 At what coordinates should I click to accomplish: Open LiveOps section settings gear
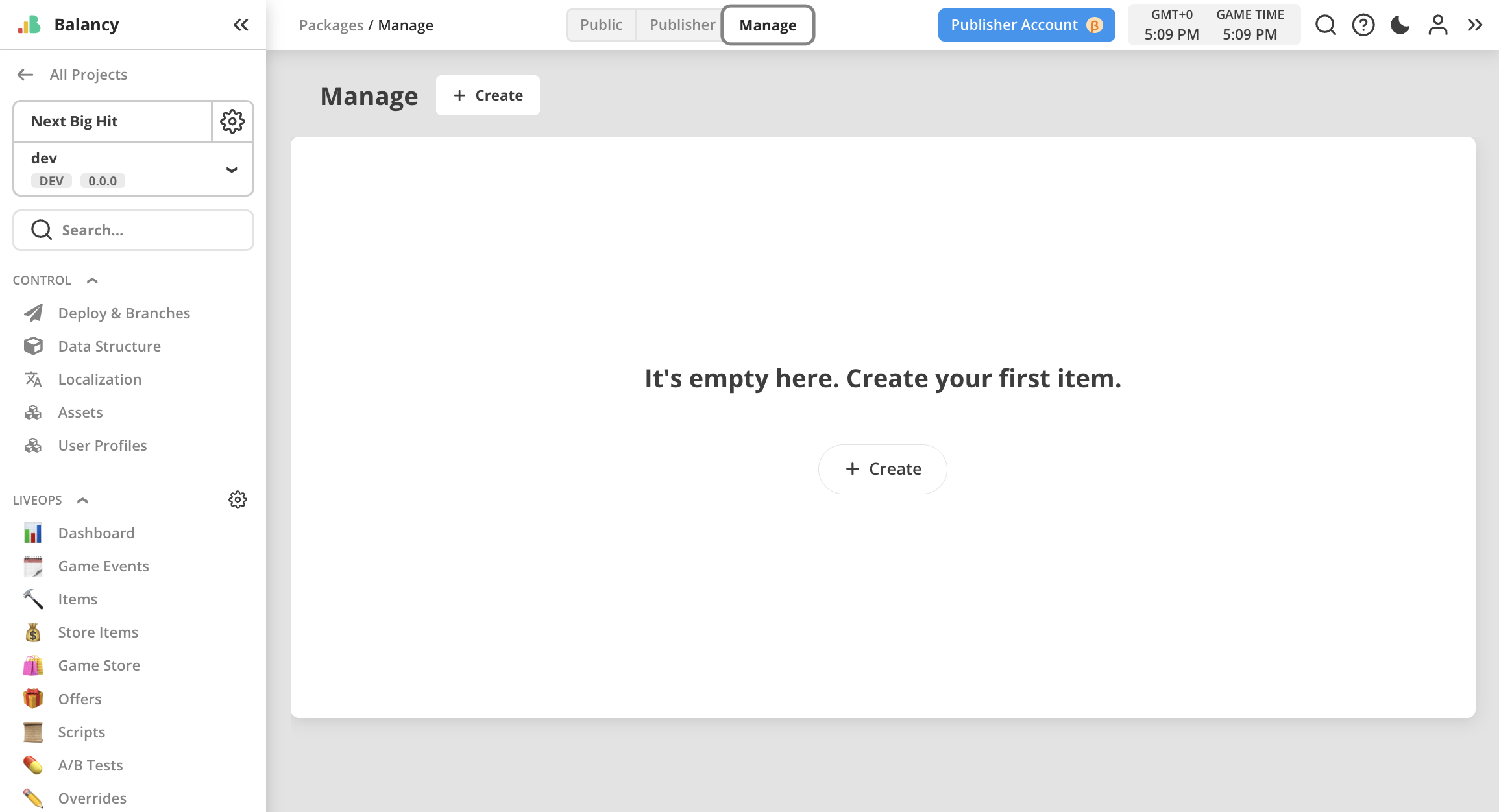pyautogui.click(x=238, y=500)
